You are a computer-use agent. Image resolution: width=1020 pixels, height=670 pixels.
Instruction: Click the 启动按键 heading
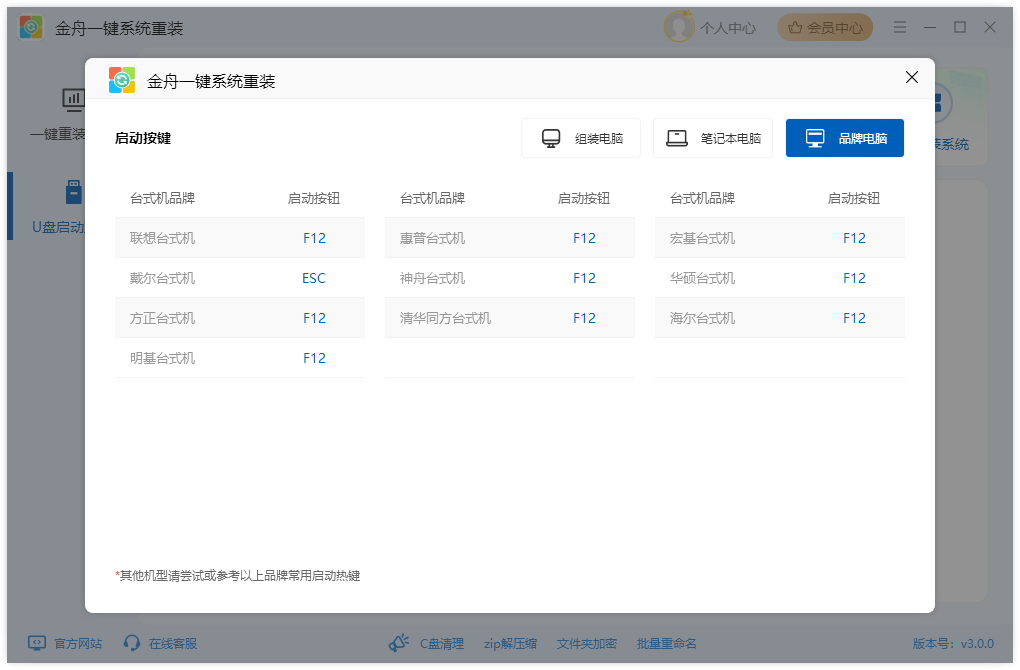click(x=143, y=138)
